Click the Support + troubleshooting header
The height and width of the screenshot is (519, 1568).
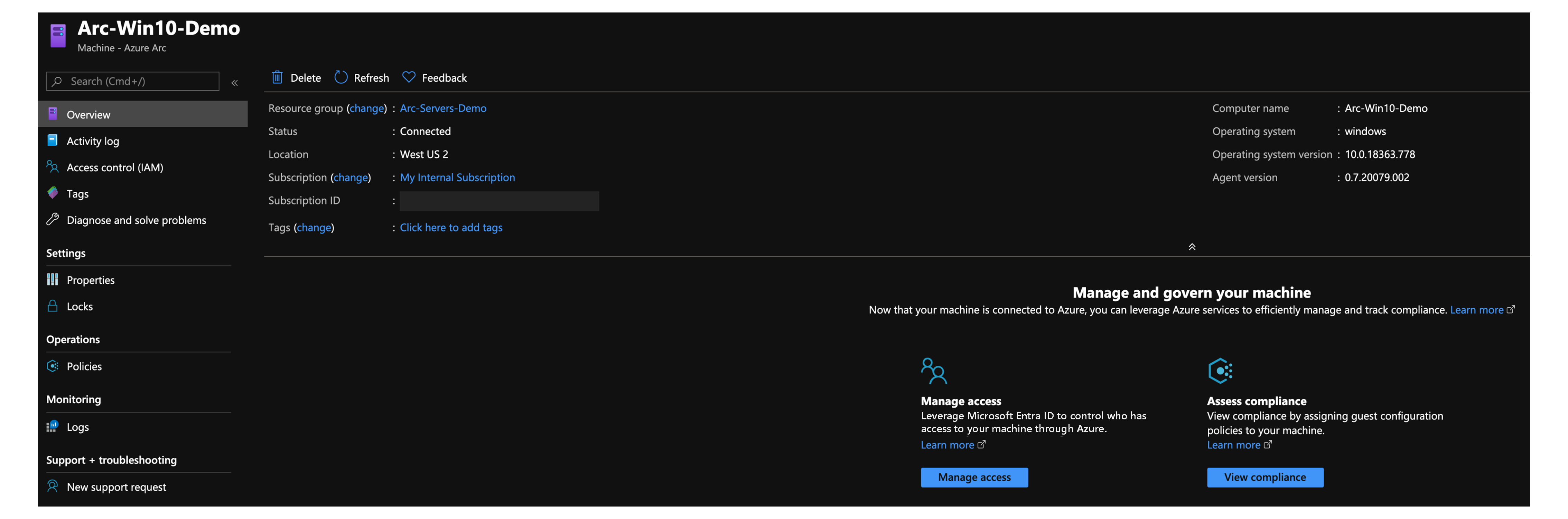point(111,460)
